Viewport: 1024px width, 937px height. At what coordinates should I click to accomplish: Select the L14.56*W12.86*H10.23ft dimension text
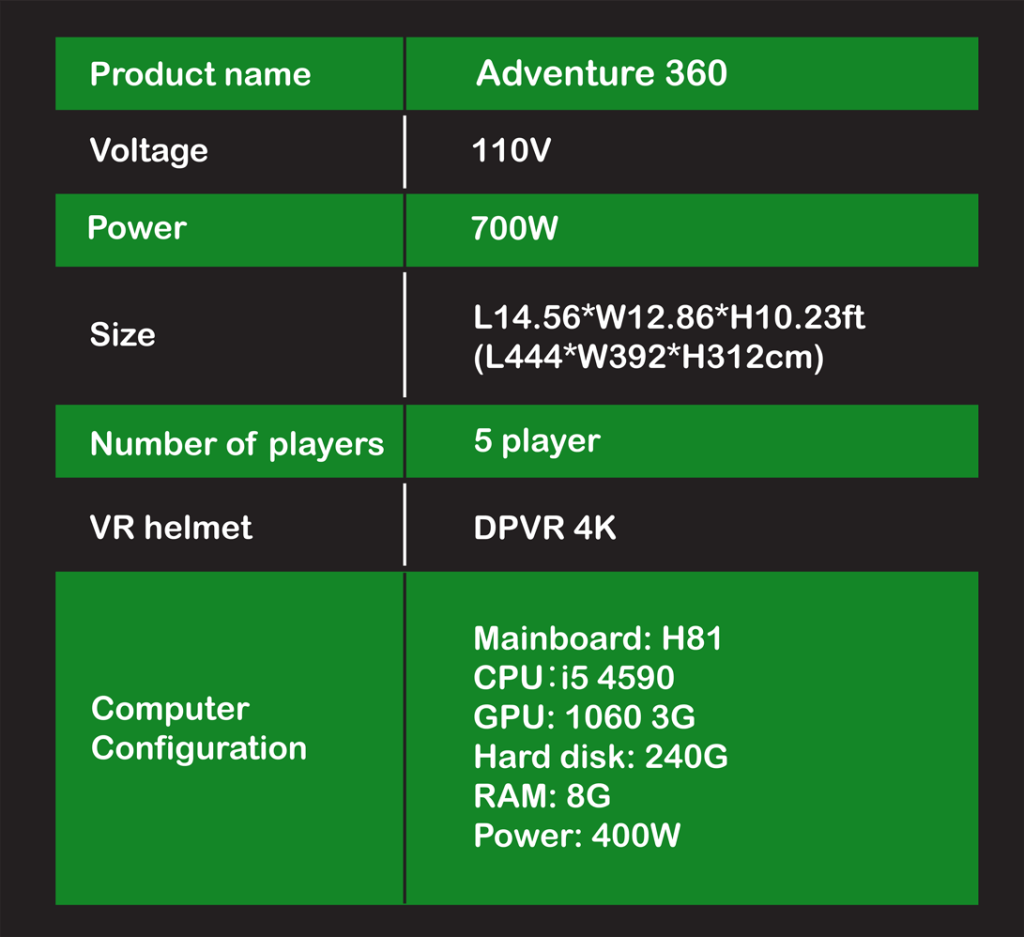pos(669,317)
